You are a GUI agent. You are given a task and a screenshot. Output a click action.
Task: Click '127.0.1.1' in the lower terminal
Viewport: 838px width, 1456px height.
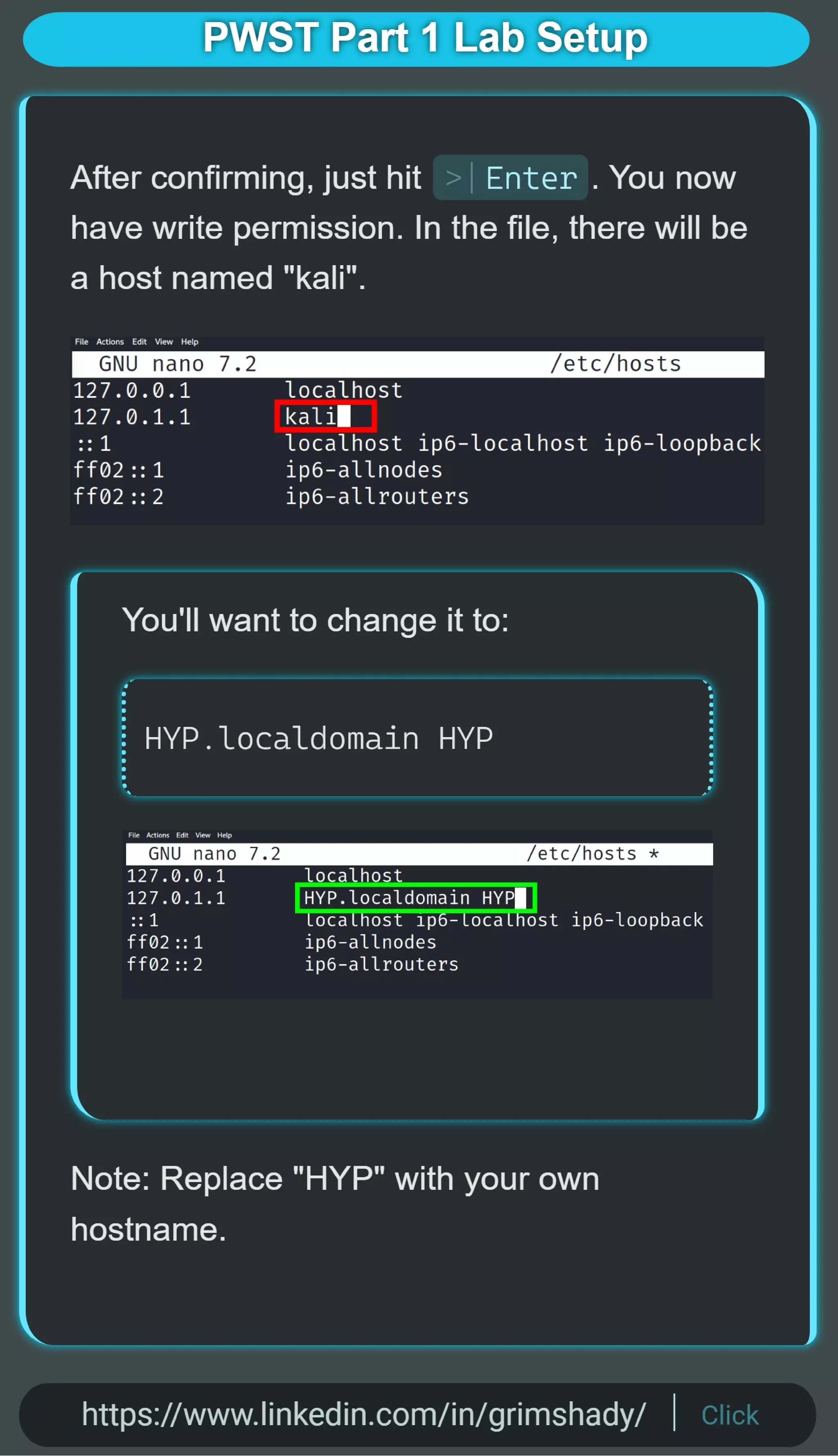pyautogui.click(x=176, y=898)
